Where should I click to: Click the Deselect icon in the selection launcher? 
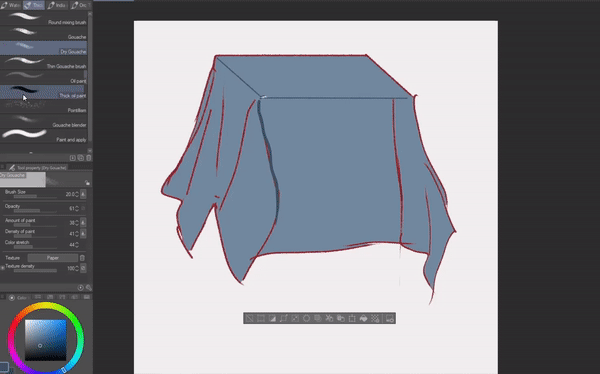click(249, 318)
